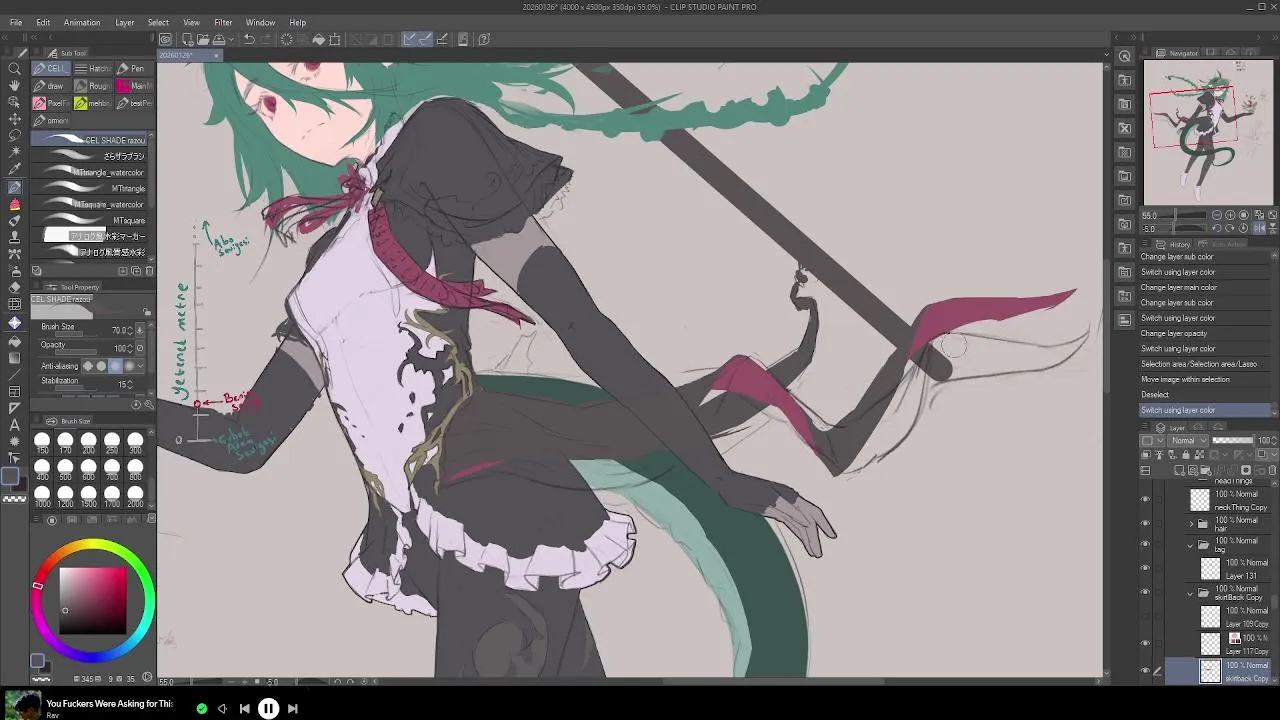Click the Open file folder icon
Screen dimensions: 1280x720
203,40
